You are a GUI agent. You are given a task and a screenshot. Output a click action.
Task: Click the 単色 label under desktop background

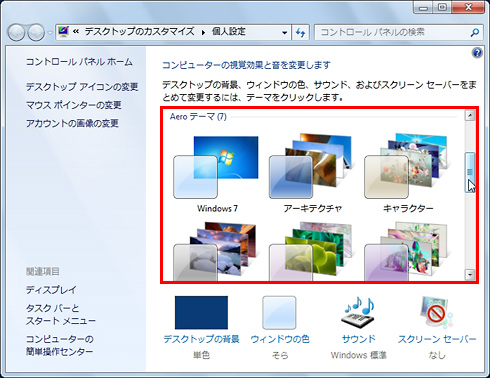click(201, 355)
